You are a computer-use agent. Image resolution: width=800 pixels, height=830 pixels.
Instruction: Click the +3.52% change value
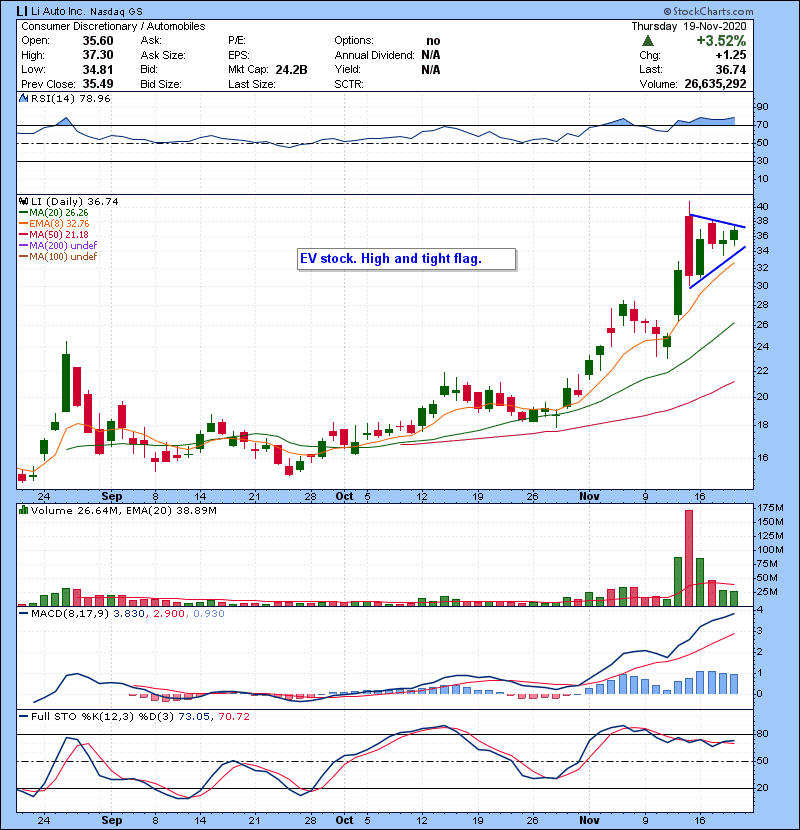point(721,41)
